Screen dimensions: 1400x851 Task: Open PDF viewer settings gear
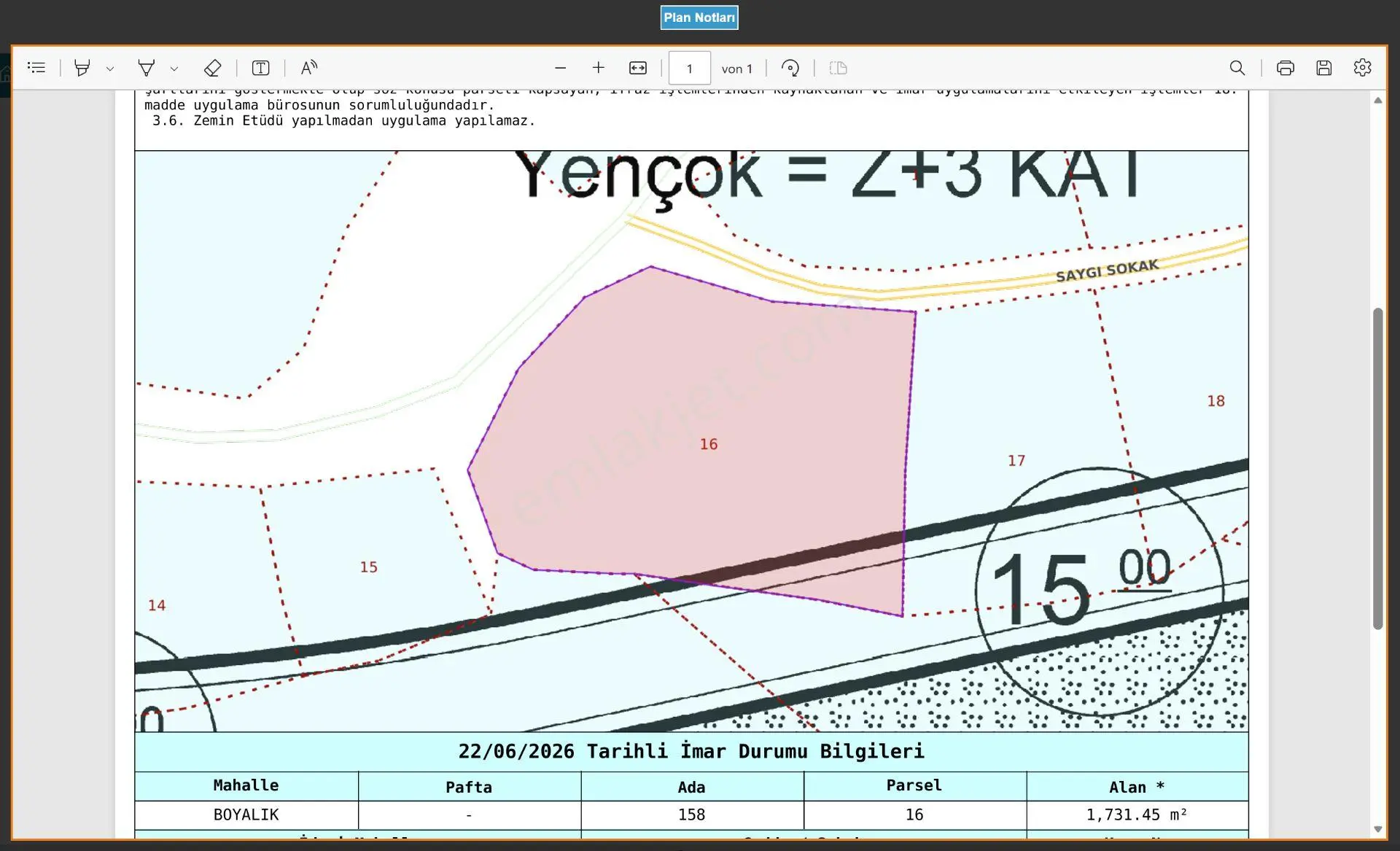(x=1363, y=68)
